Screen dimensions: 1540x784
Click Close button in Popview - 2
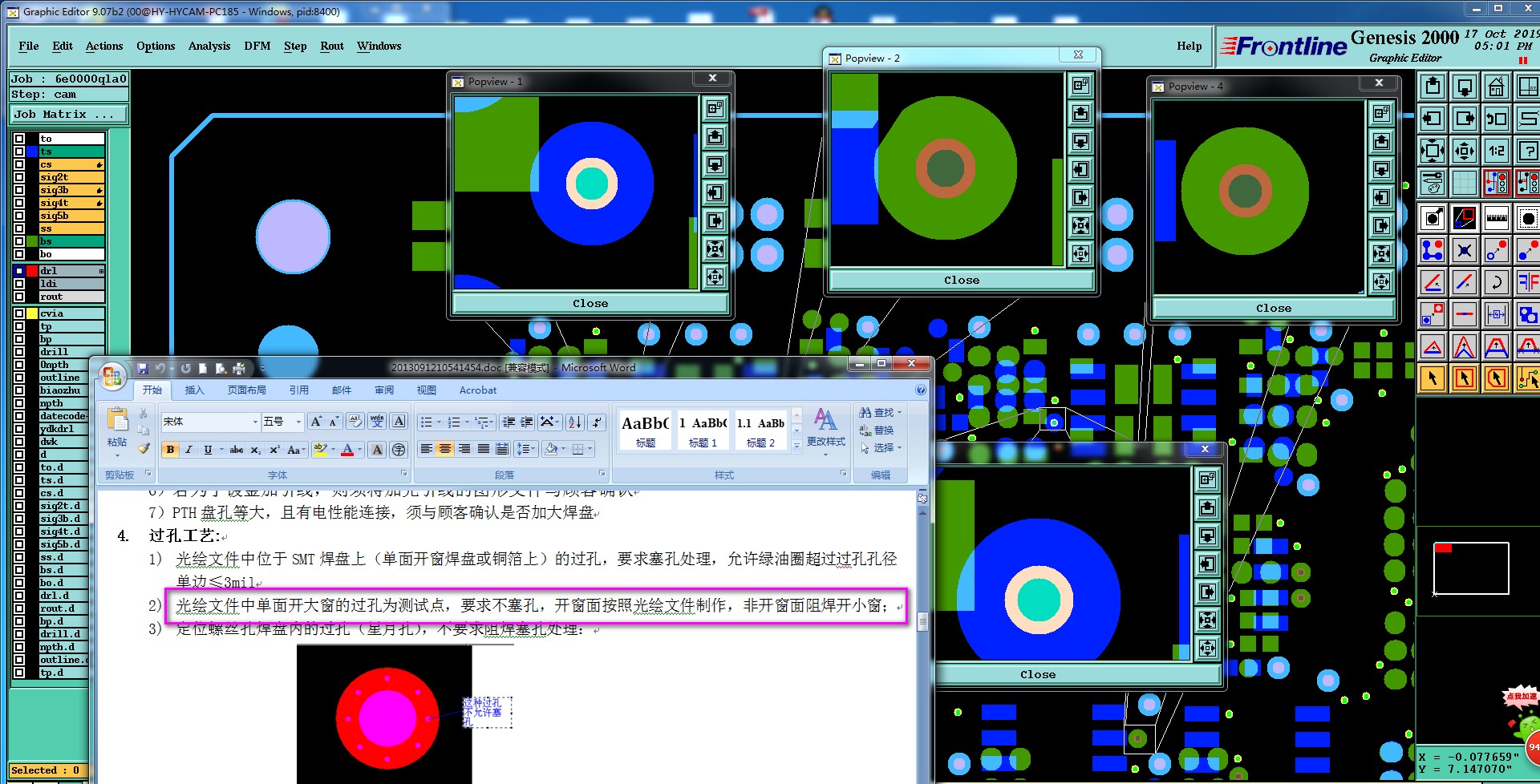point(962,280)
